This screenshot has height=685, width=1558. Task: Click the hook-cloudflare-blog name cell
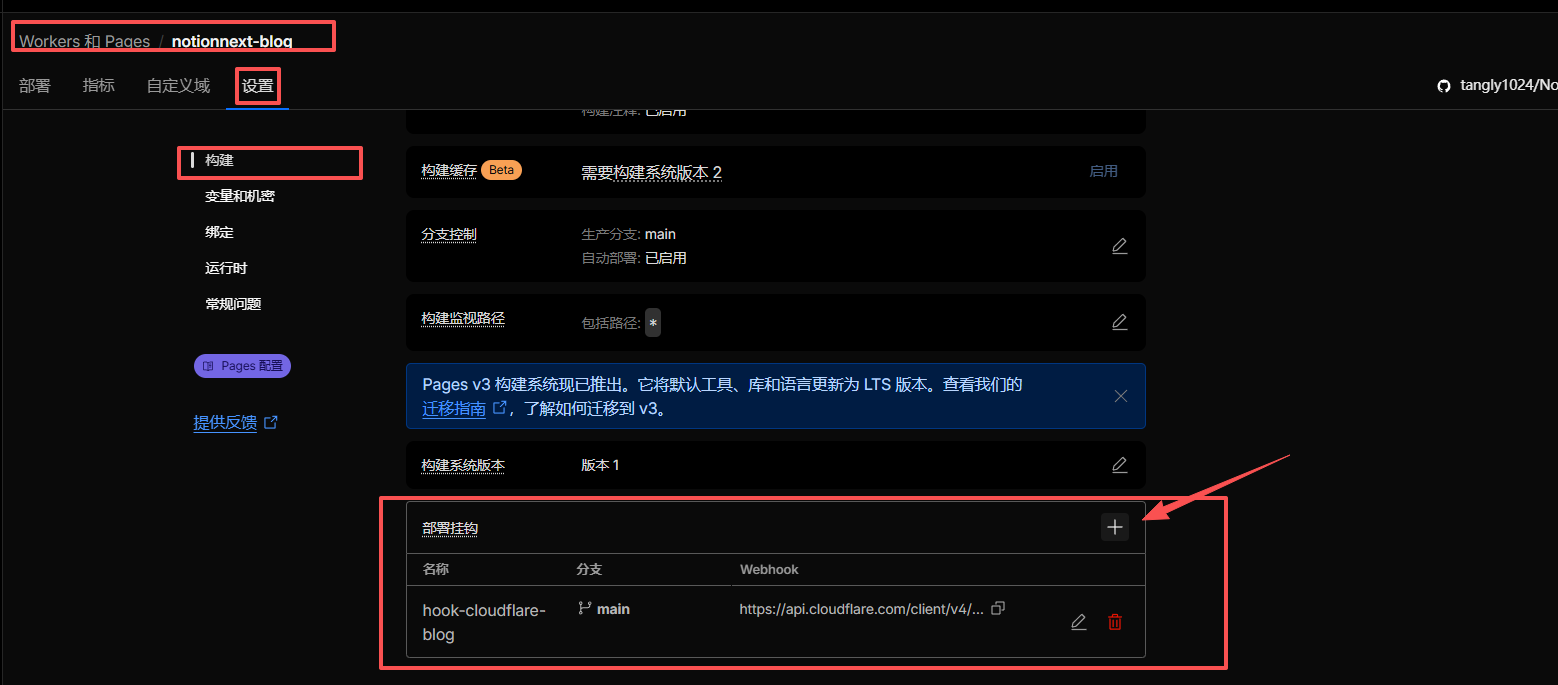(484, 622)
